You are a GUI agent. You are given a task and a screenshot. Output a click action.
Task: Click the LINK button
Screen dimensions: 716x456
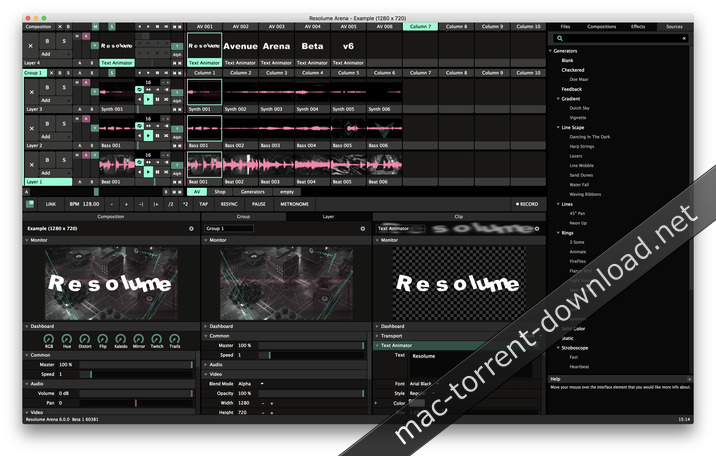click(x=51, y=204)
